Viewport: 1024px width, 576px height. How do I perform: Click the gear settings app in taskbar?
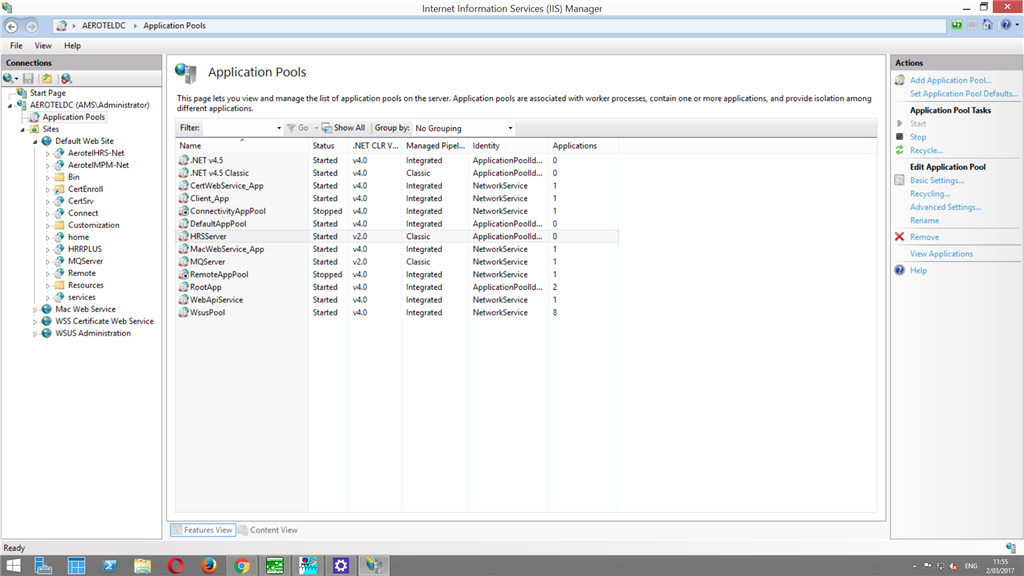pyautogui.click(x=341, y=566)
